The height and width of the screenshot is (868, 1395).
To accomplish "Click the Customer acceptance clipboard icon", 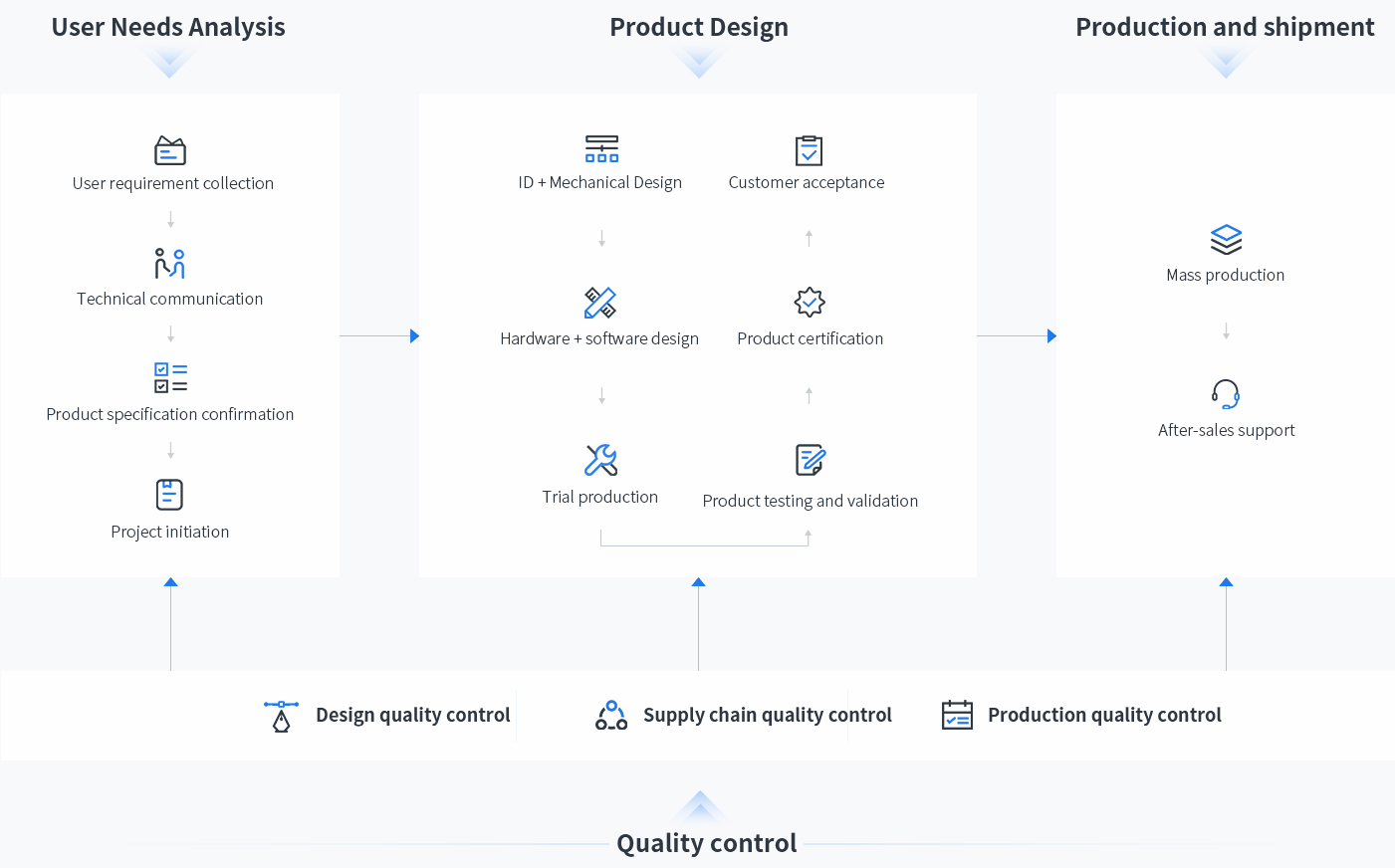I will pyautogui.click(x=809, y=150).
